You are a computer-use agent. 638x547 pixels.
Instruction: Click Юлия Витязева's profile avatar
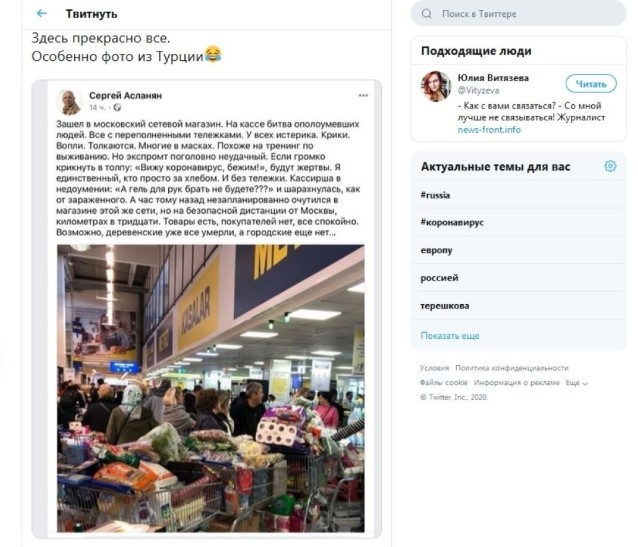436,86
